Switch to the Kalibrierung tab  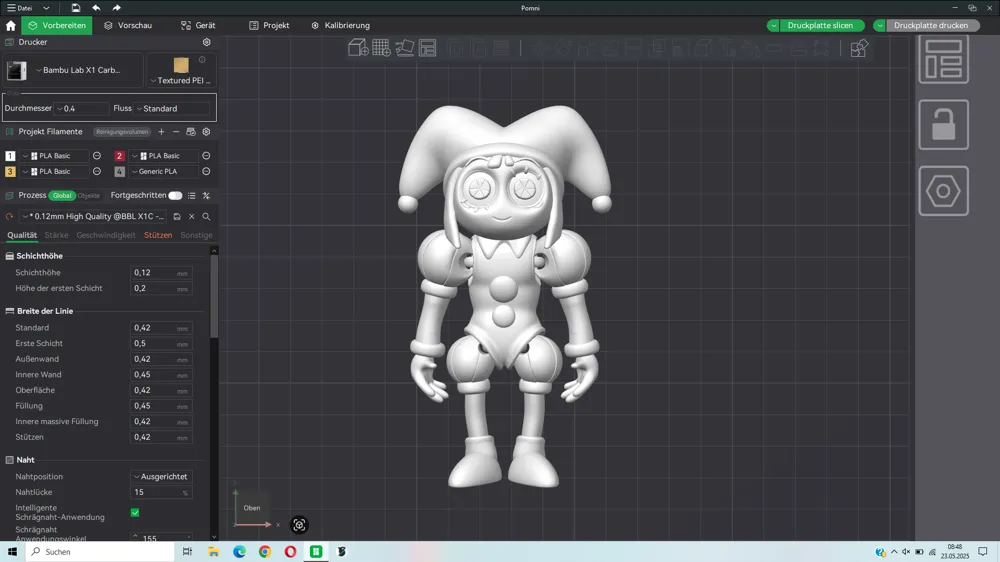point(341,26)
